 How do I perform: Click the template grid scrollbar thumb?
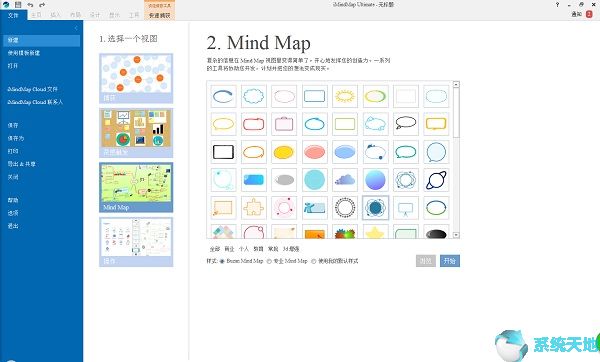(x=456, y=113)
